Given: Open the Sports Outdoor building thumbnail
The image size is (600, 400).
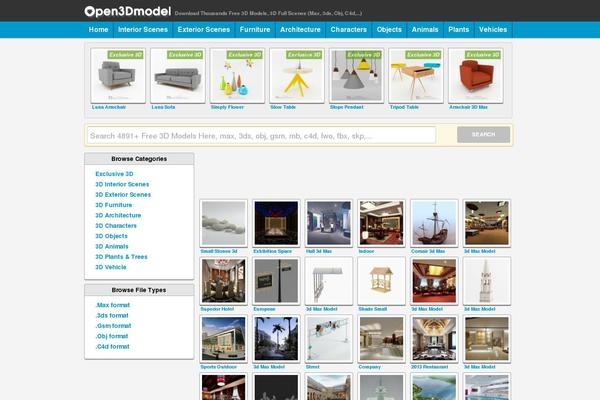Looking at the screenshot, I should coord(223,339).
